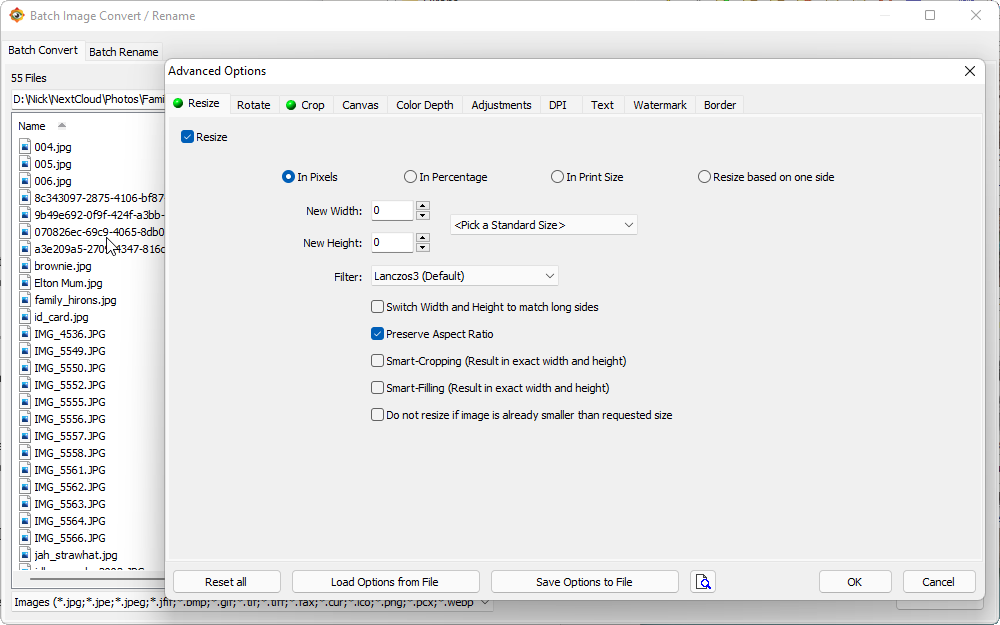The width and height of the screenshot is (1000, 625).
Task: Disable Preserve Aspect Ratio
Action: [x=377, y=334]
